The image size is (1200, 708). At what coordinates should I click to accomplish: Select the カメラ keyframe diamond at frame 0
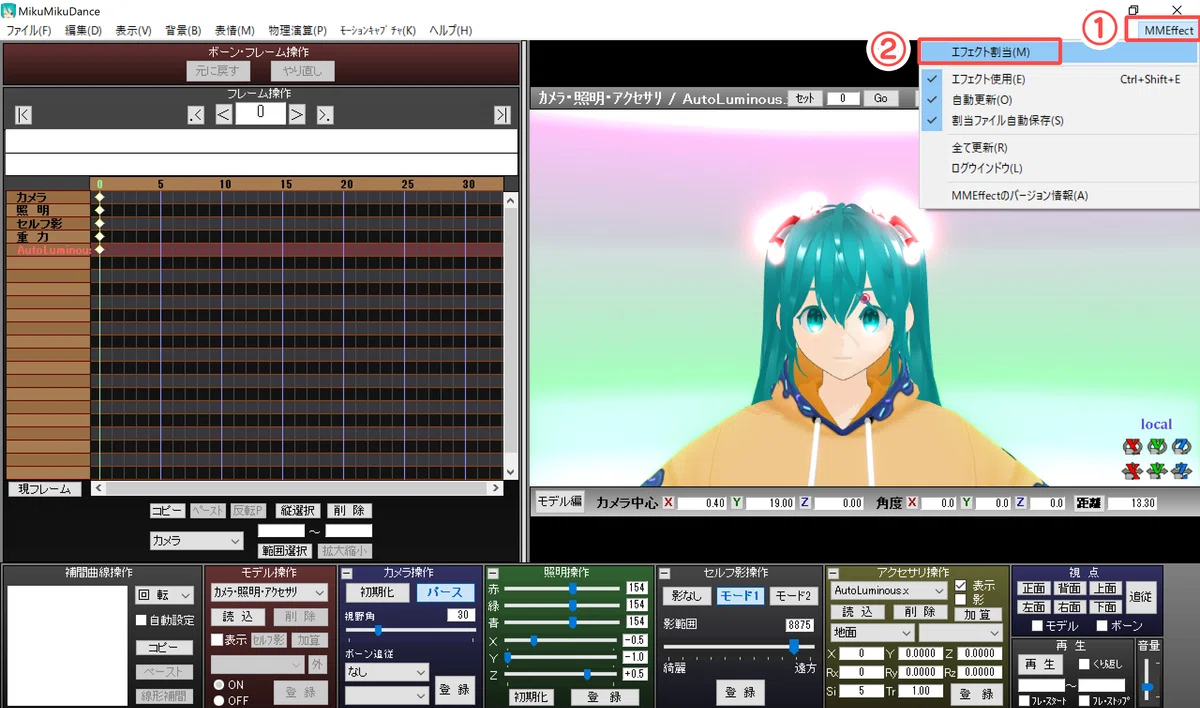99,198
